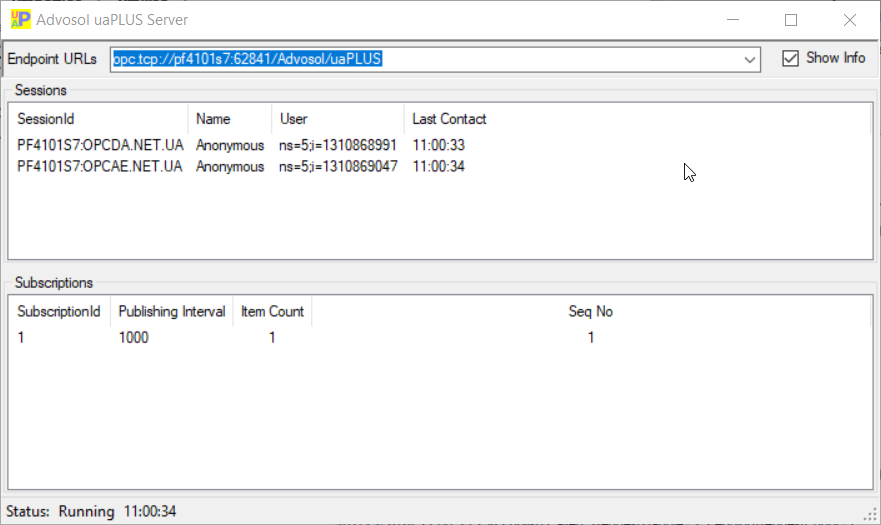Maximize the Advosol uaPLUS Server window

click(x=791, y=20)
